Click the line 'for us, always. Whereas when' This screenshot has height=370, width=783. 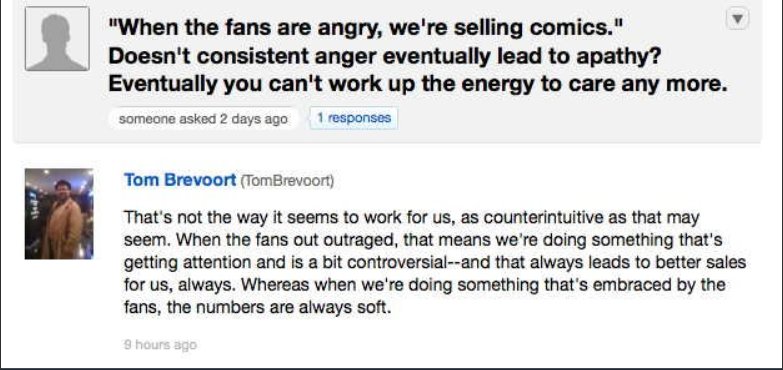[424, 285]
